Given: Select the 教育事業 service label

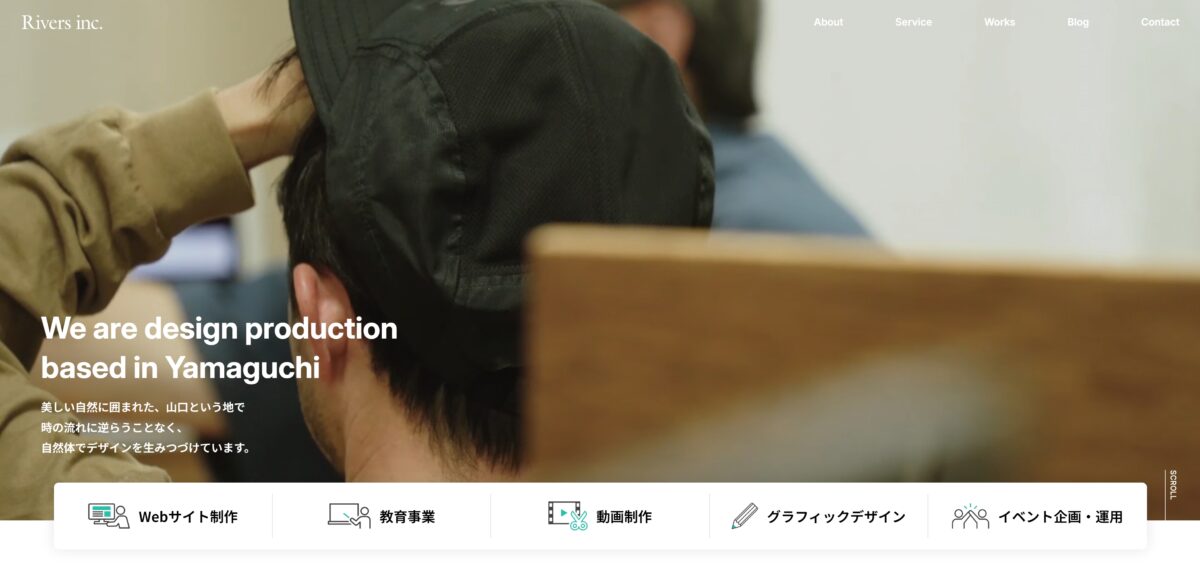Looking at the screenshot, I should click(x=407, y=517).
